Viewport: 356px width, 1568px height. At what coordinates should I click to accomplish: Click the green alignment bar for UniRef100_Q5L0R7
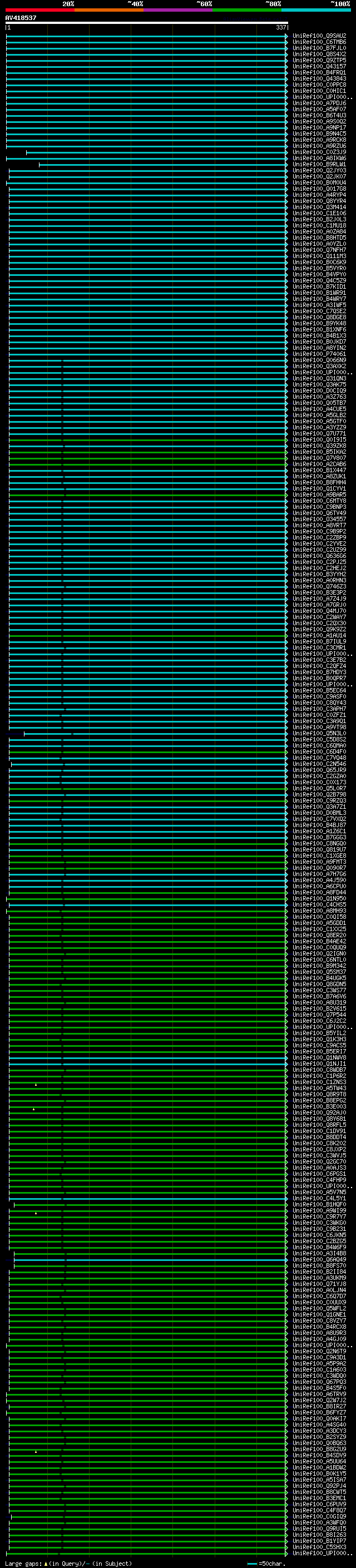[x=146, y=788]
